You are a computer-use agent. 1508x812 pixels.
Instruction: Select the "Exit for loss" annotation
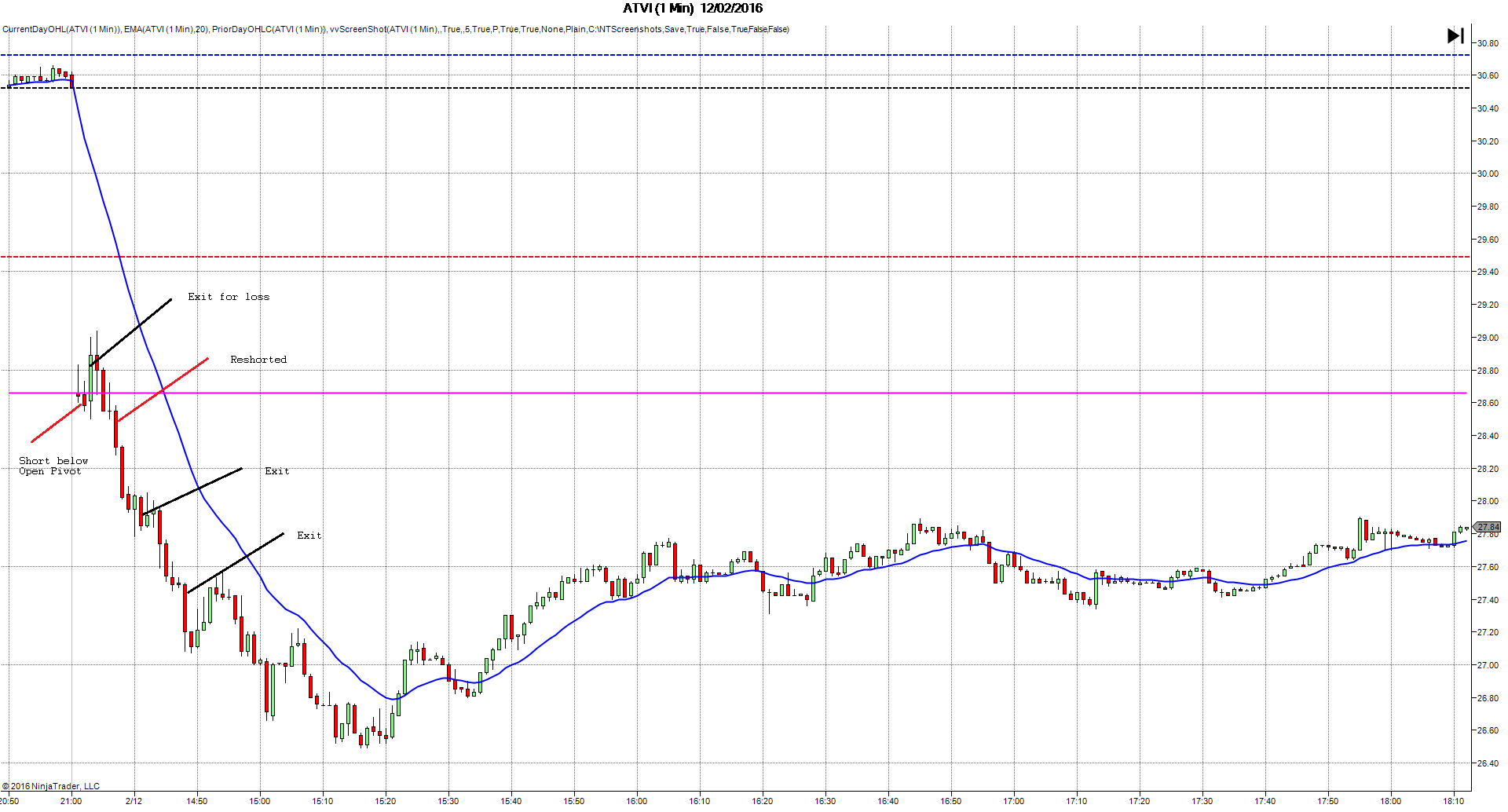tap(229, 297)
